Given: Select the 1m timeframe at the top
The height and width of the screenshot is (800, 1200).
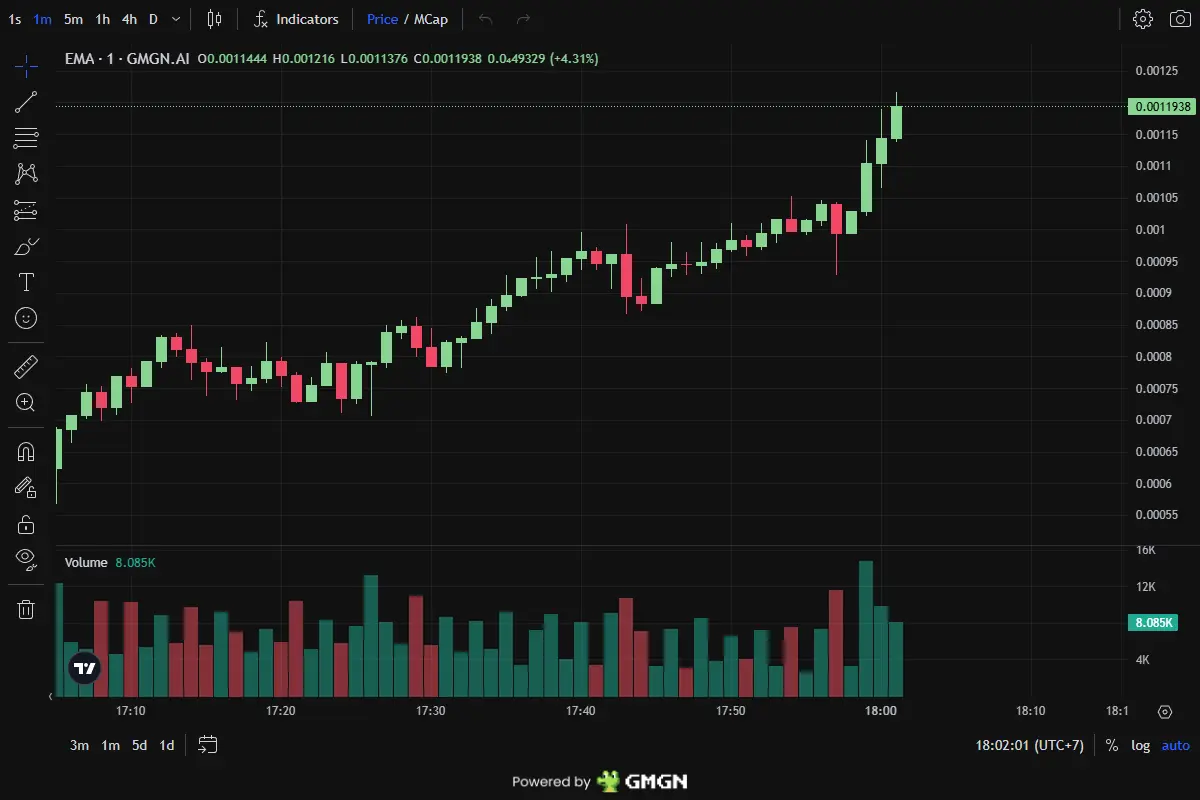Looking at the screenshot, I should click(x=42, y=19).
